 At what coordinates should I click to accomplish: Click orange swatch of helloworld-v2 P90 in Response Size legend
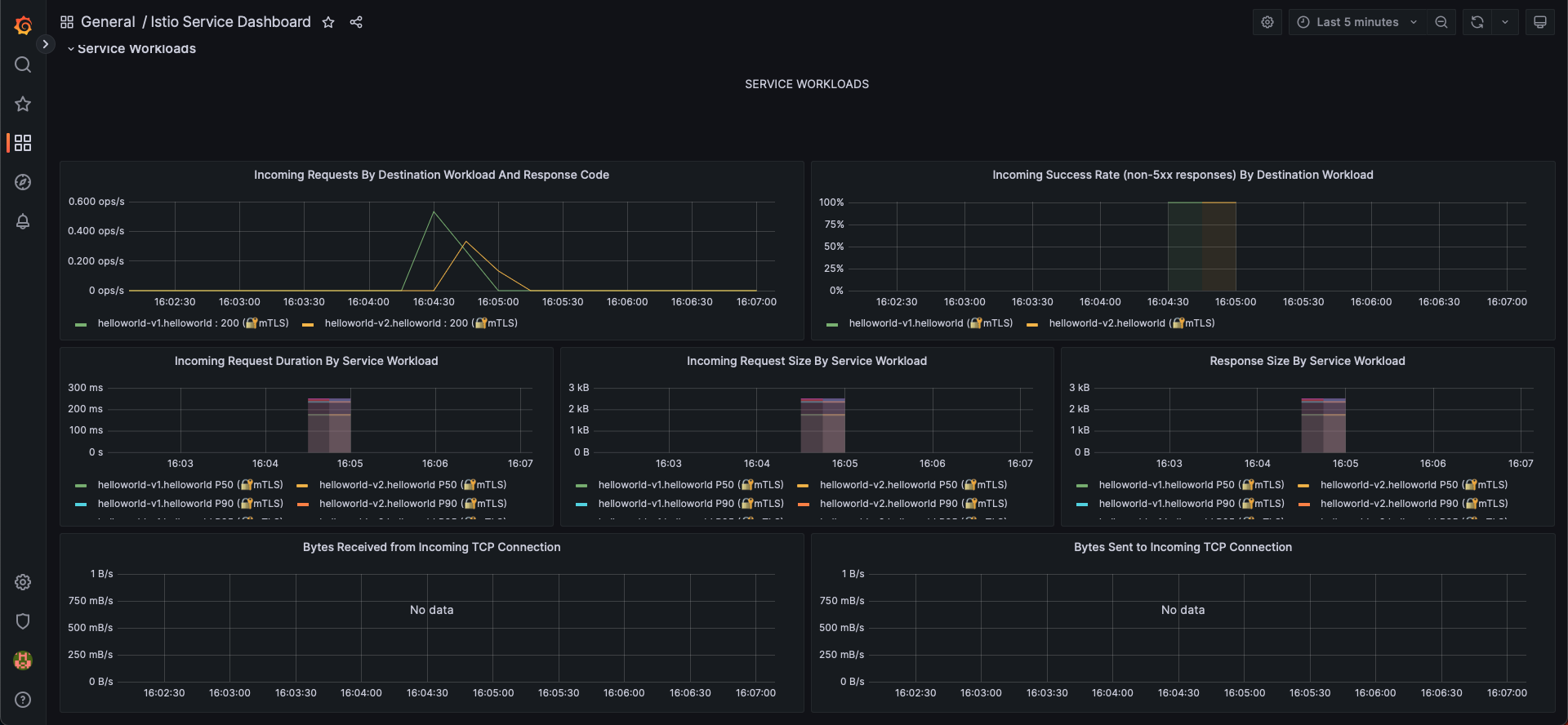1303,505
